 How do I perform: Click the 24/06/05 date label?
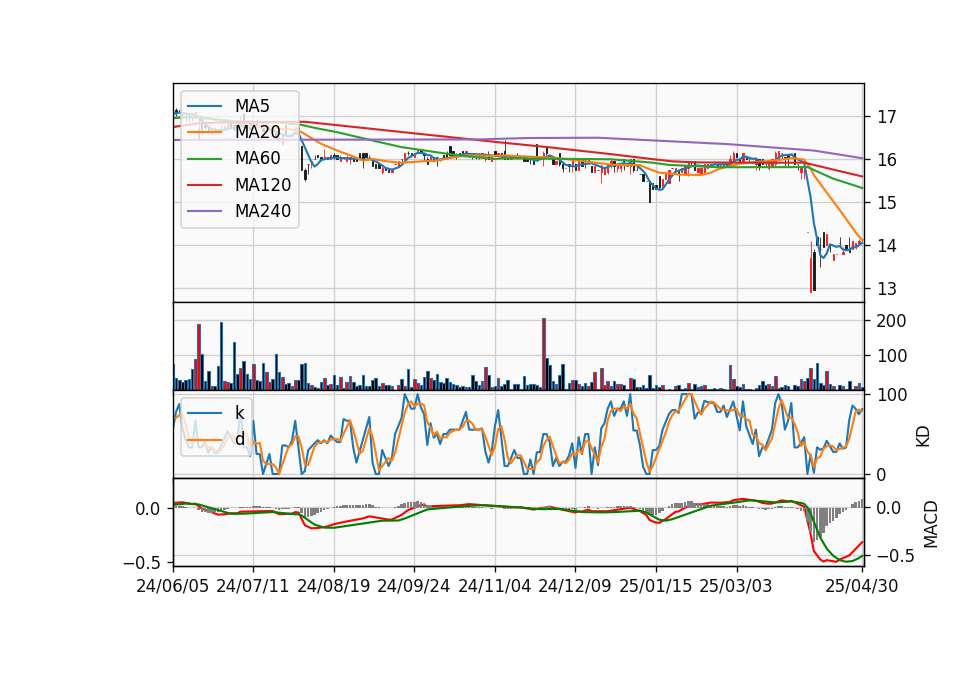coord(172,586)
